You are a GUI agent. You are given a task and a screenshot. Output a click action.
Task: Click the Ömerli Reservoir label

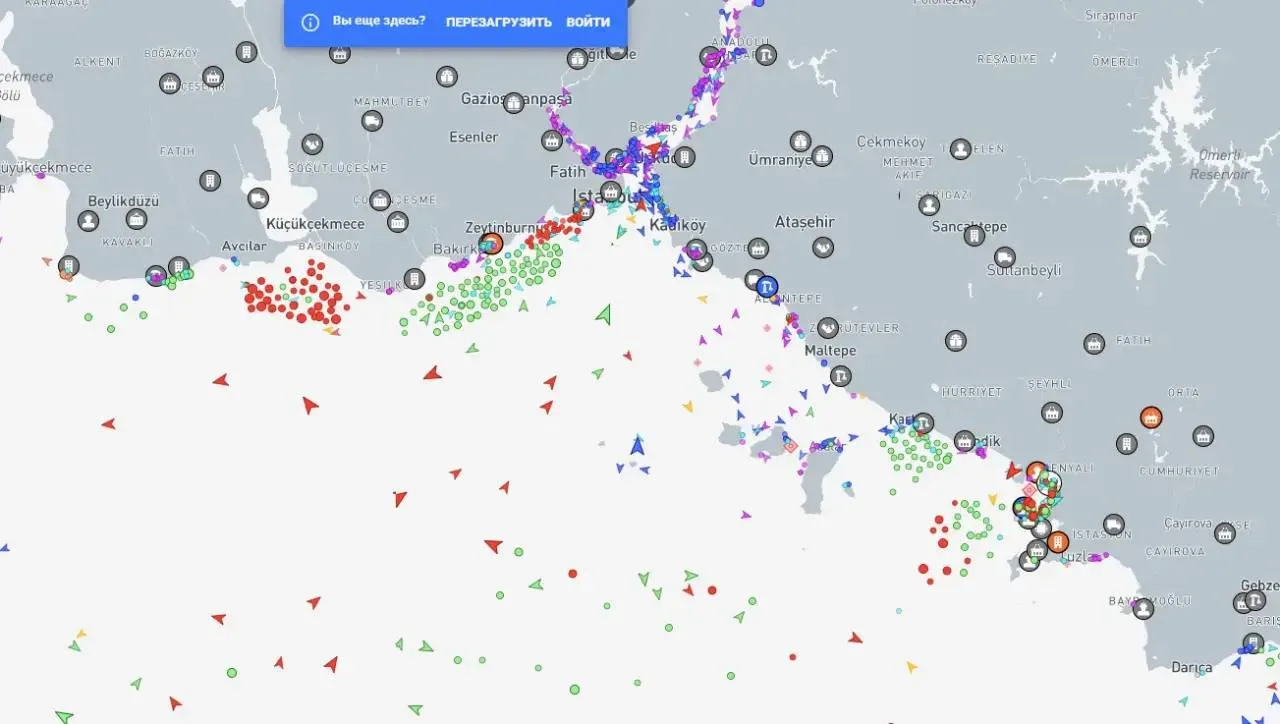pyautogui.click(x=1219, y=165)
